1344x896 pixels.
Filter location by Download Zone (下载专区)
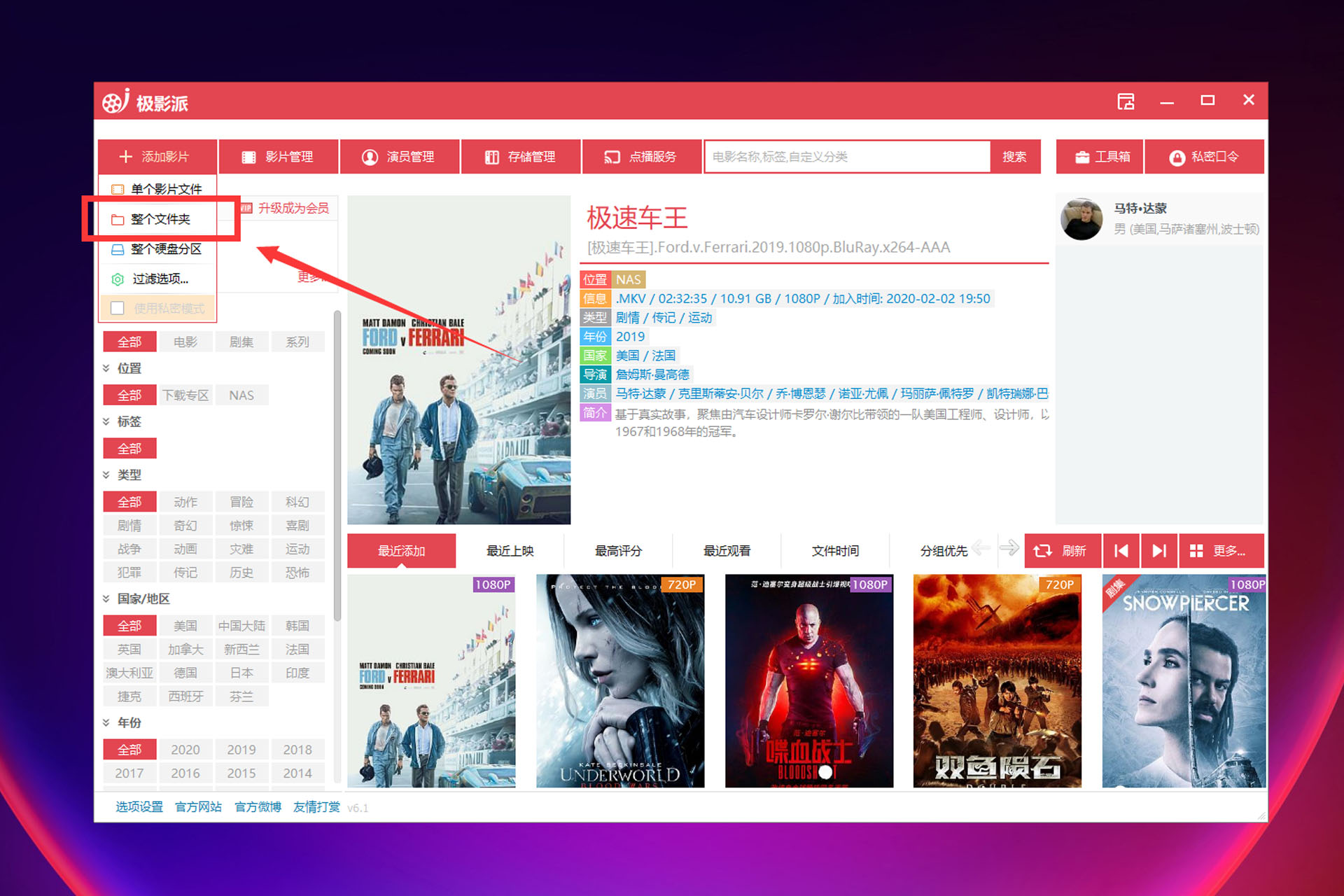tap(185, 395)
